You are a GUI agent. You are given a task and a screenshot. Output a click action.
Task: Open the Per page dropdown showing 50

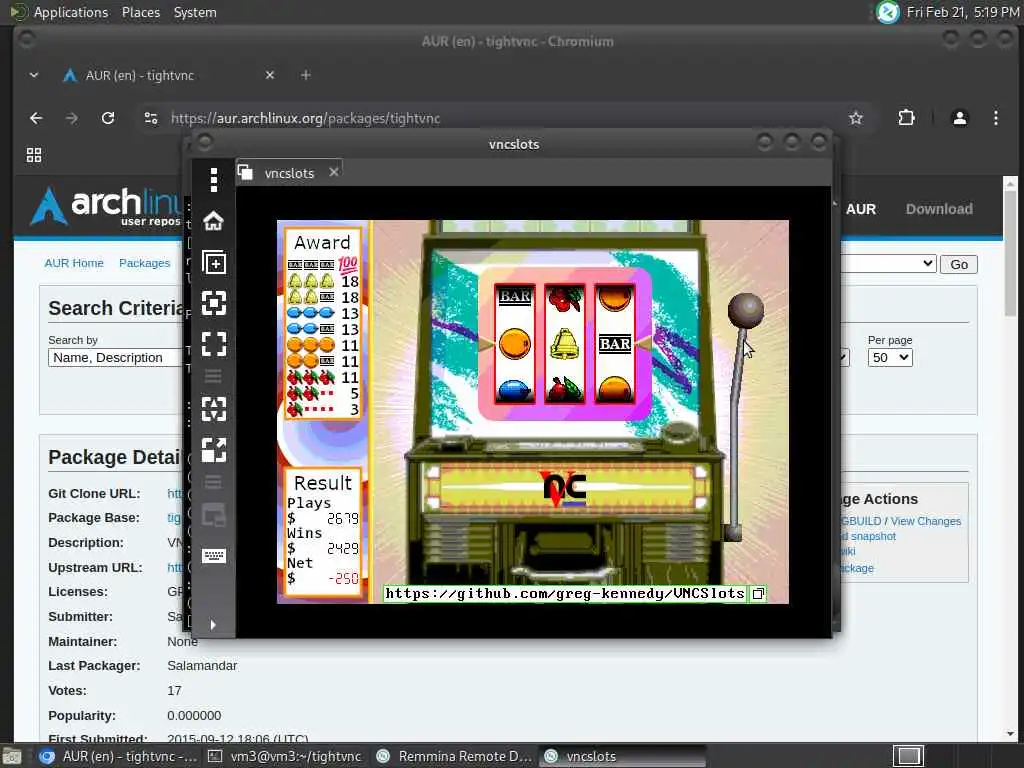pos(889,357)
